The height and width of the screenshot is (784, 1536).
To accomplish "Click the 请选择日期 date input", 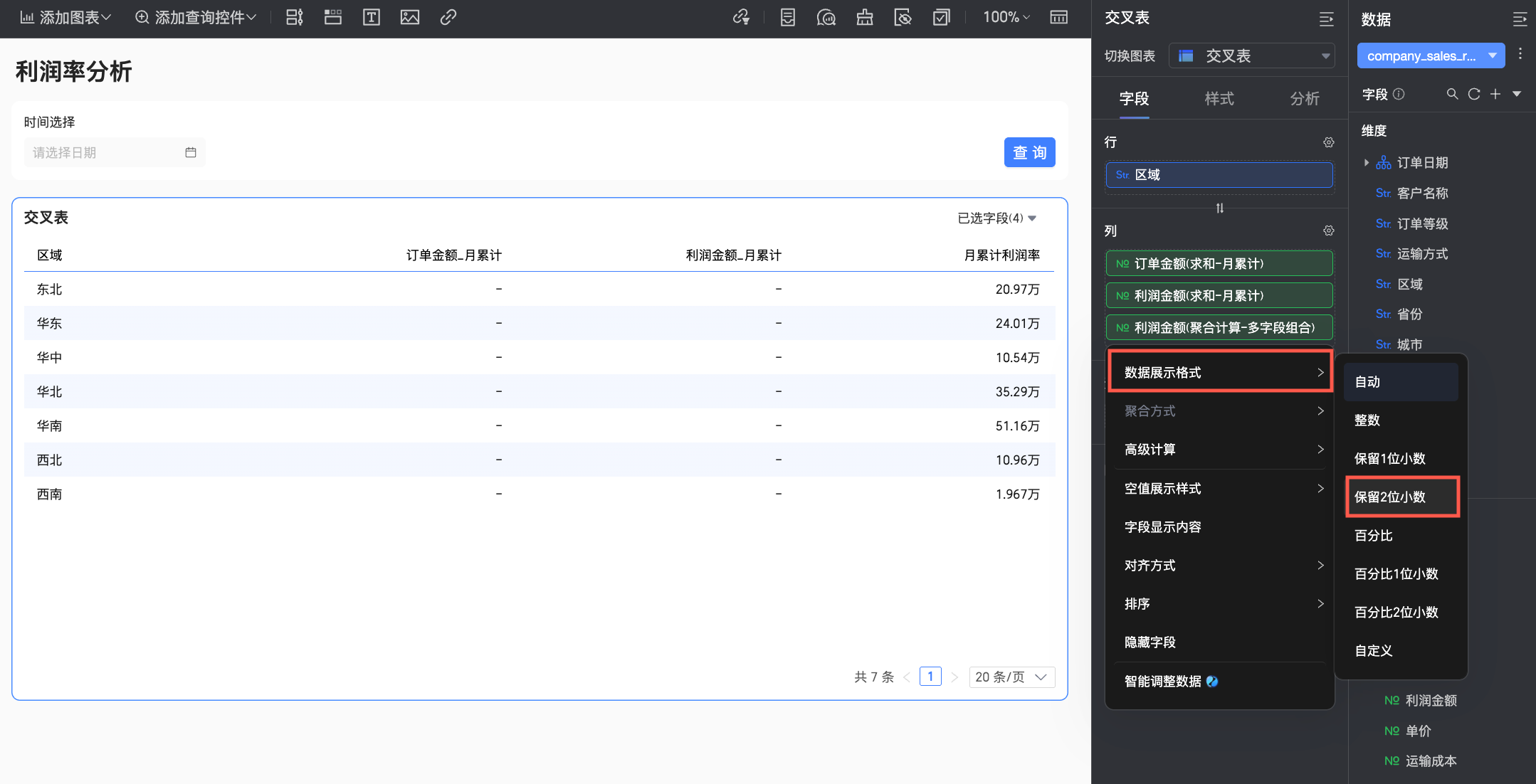I will [x=115, y=152].
